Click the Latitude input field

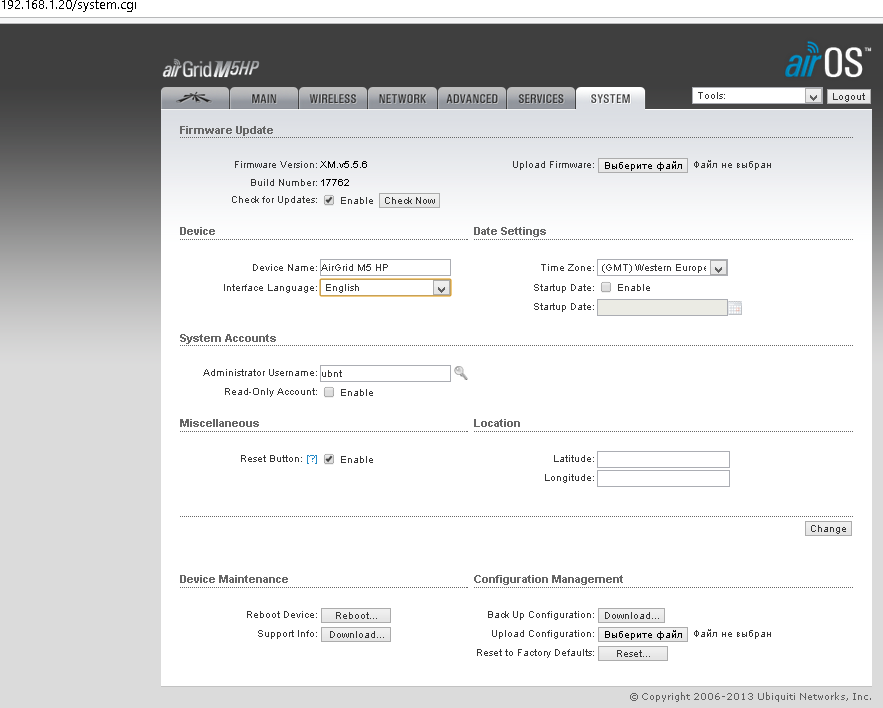663,459
